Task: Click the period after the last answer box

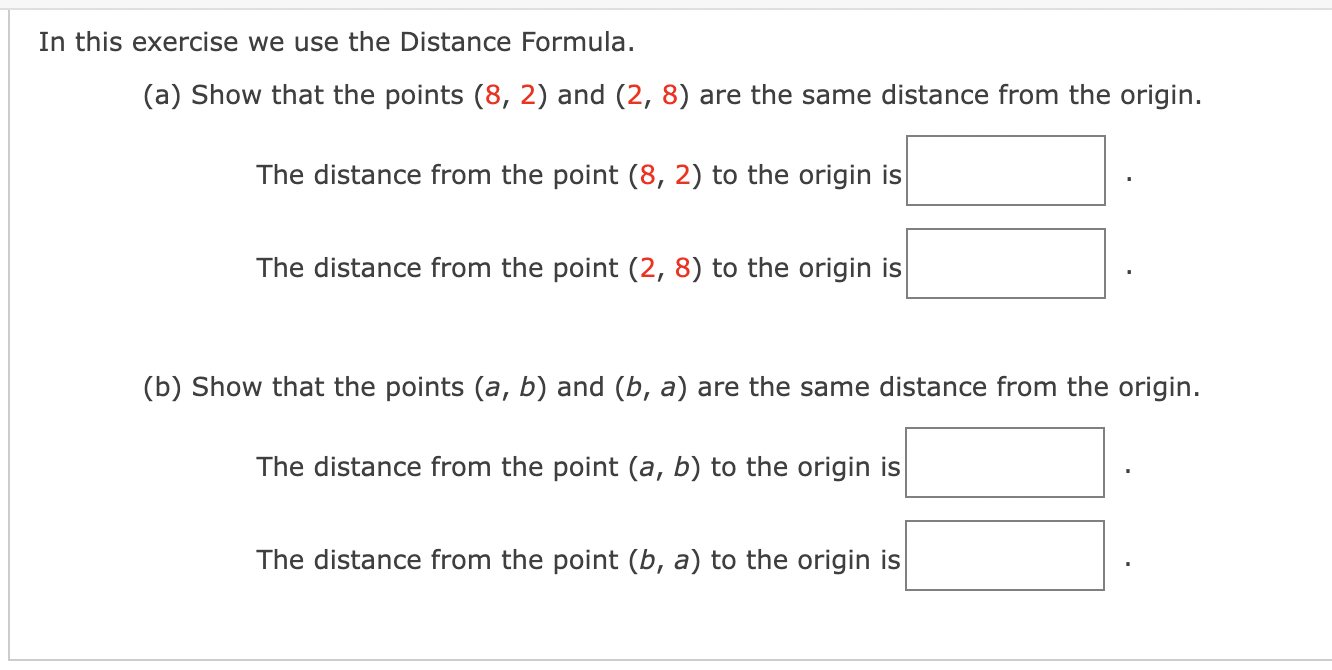Action: tap(1128, 565)
